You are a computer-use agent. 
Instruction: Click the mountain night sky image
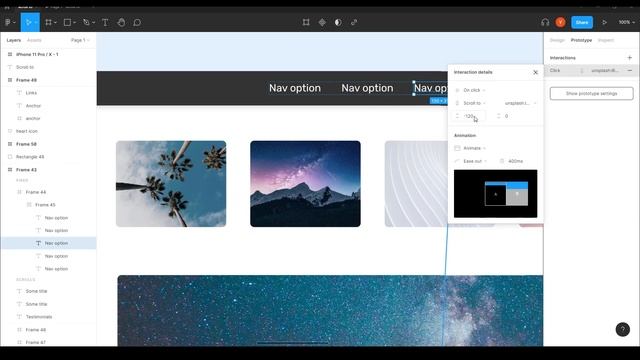coord(305,184)
